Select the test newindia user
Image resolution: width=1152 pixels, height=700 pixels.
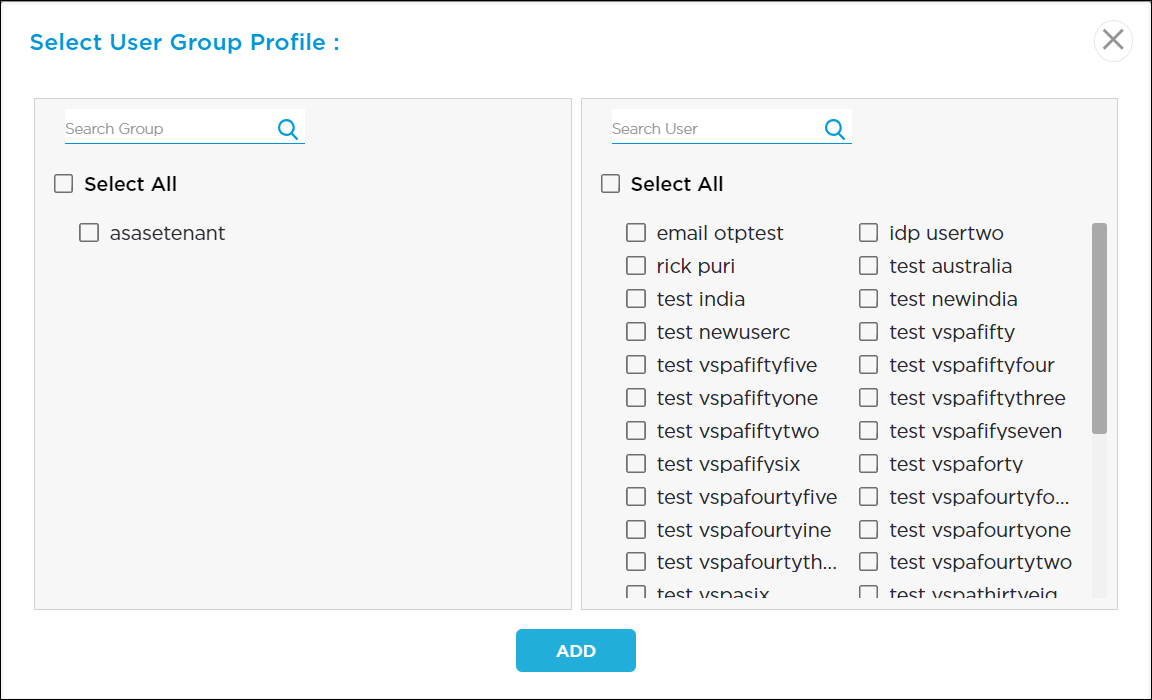click(x=868, y=298)
